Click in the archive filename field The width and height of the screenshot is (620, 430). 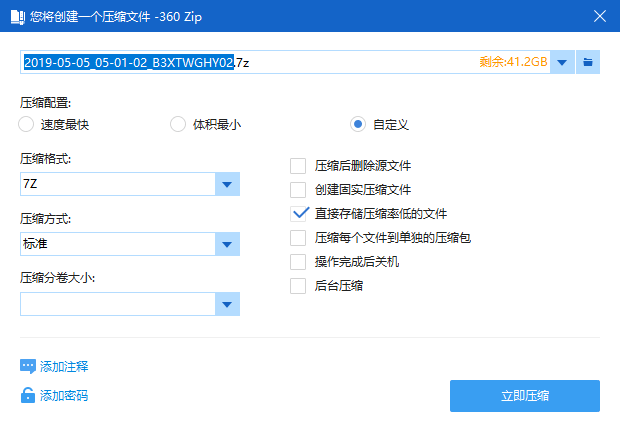point(285,62)
